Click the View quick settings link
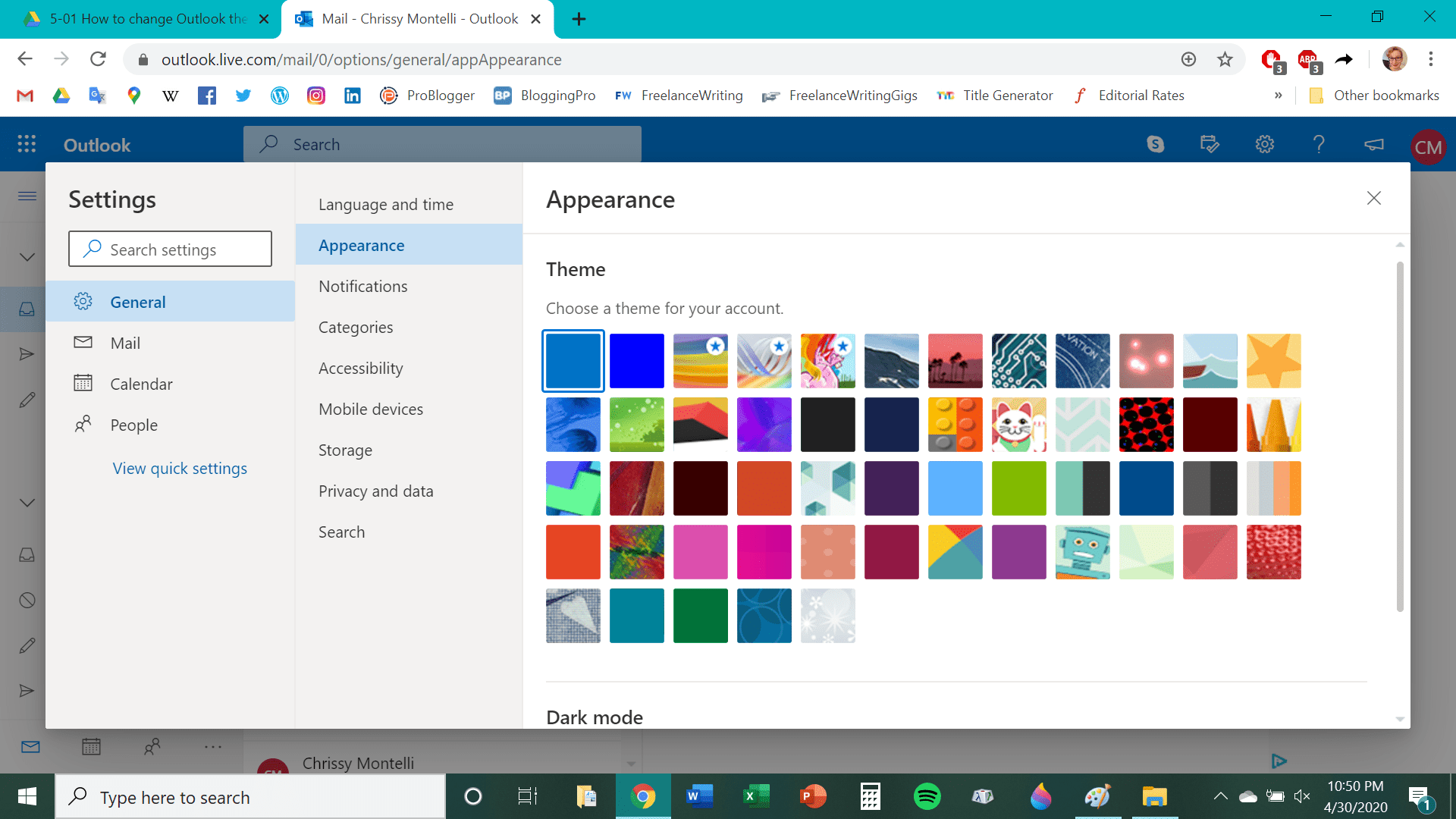The height and width of the screenshot is (819, 1456). tap(180, 468)
